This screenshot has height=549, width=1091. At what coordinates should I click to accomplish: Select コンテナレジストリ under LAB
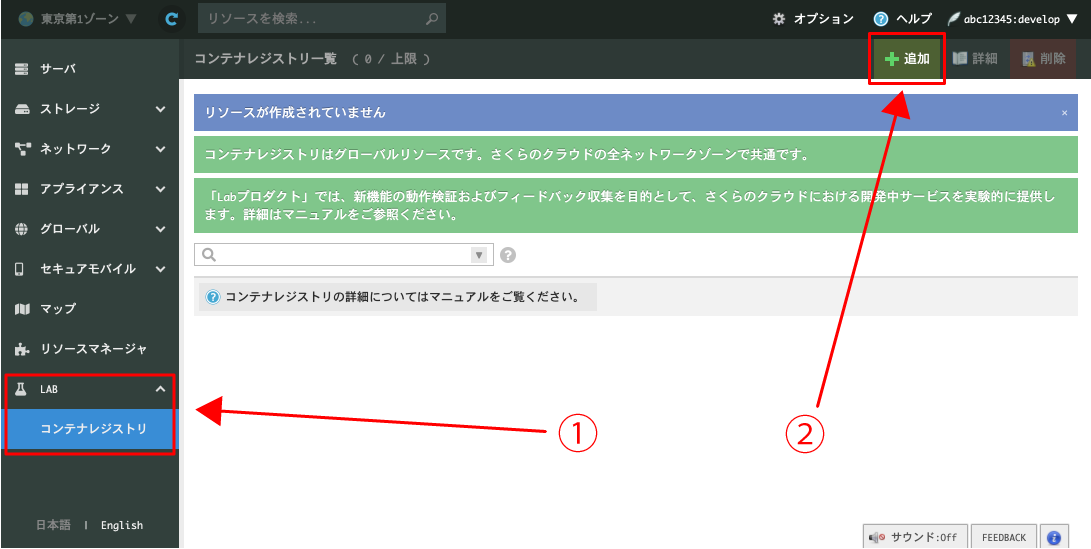click(x=89, y=429)
